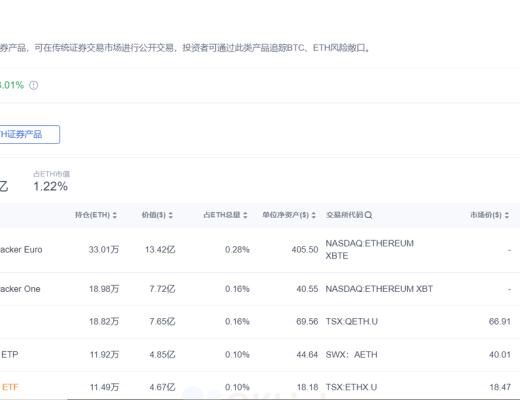The height and width of the screenshot is (400, 520).
Task: Click search icon beside 交易所代码 header
Action: (368, 215)
